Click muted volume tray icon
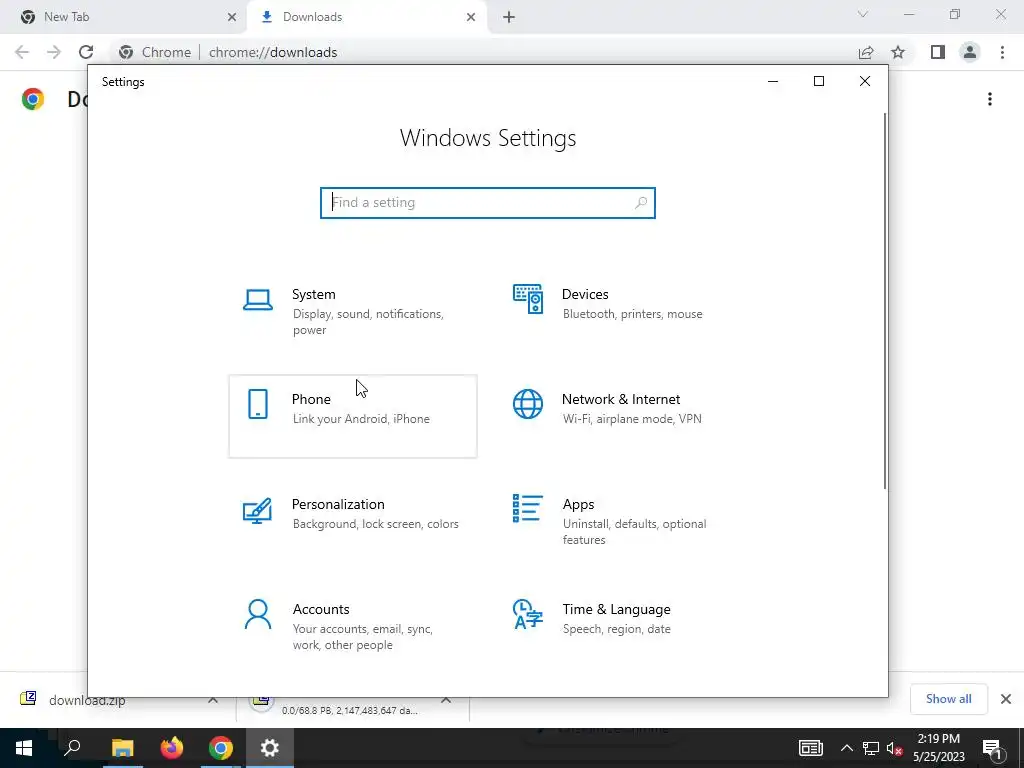Screen dimensions: 1024x768 click(894, 748)
